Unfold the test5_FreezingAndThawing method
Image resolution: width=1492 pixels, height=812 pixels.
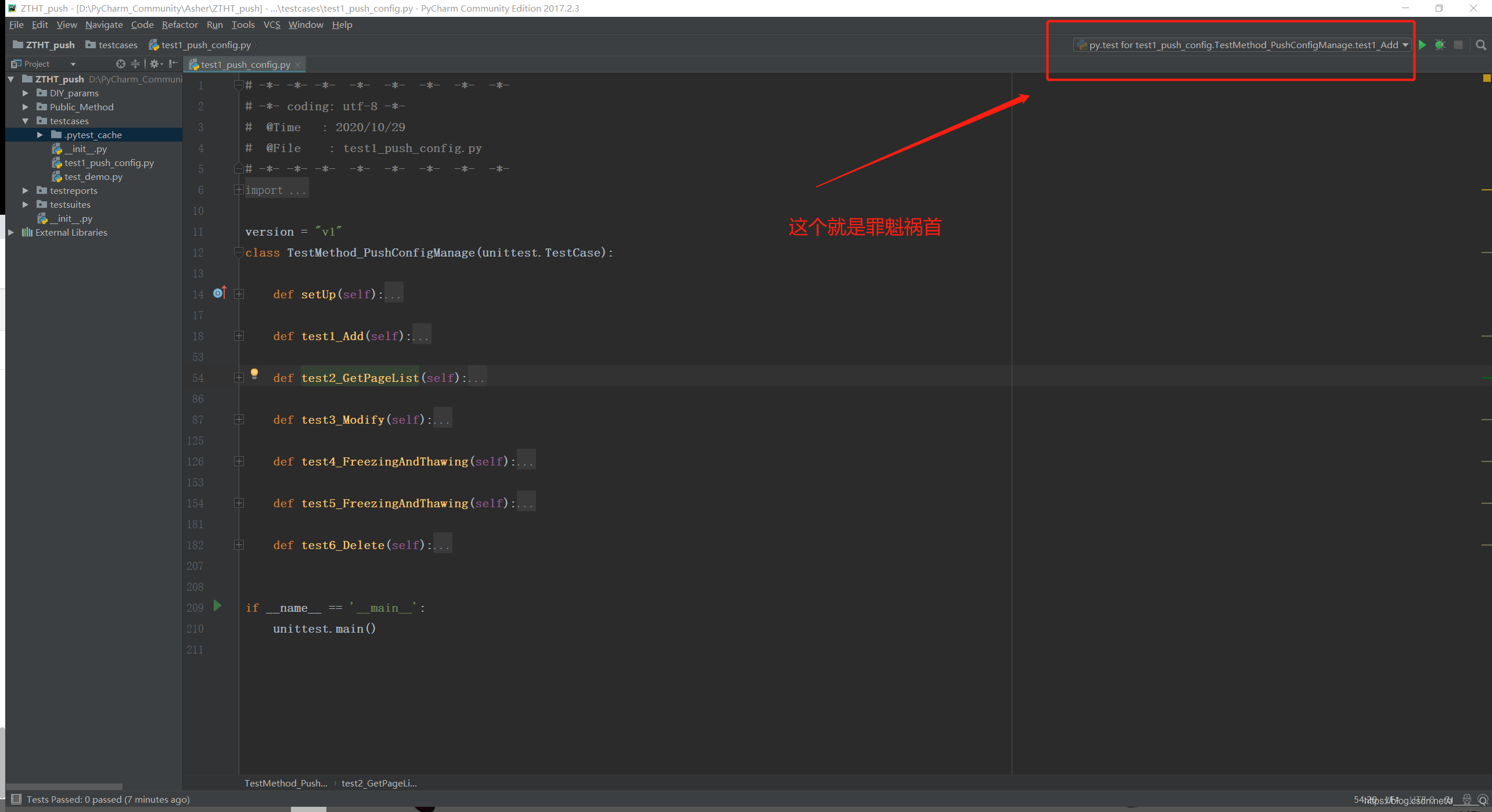coord(239,503)
